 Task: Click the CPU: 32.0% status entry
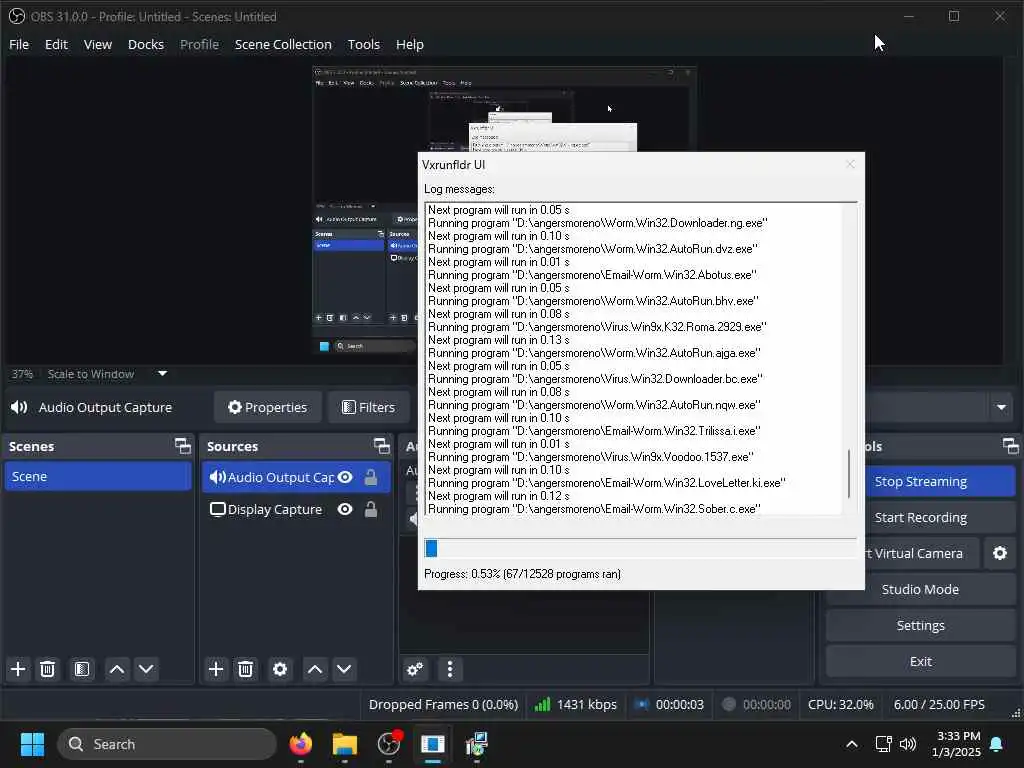click(x=840, y=705)
